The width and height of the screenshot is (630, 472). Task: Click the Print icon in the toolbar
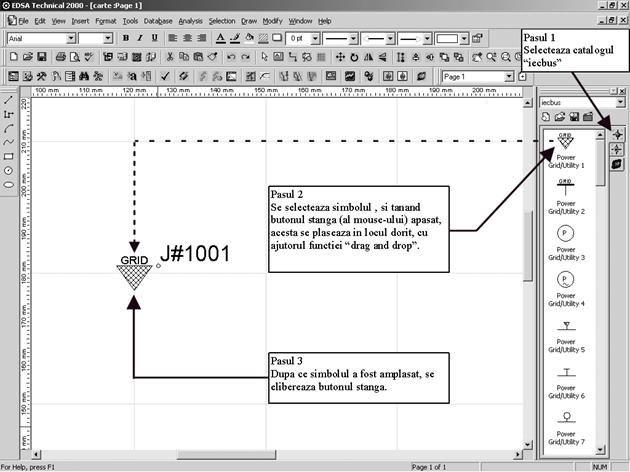60,57
